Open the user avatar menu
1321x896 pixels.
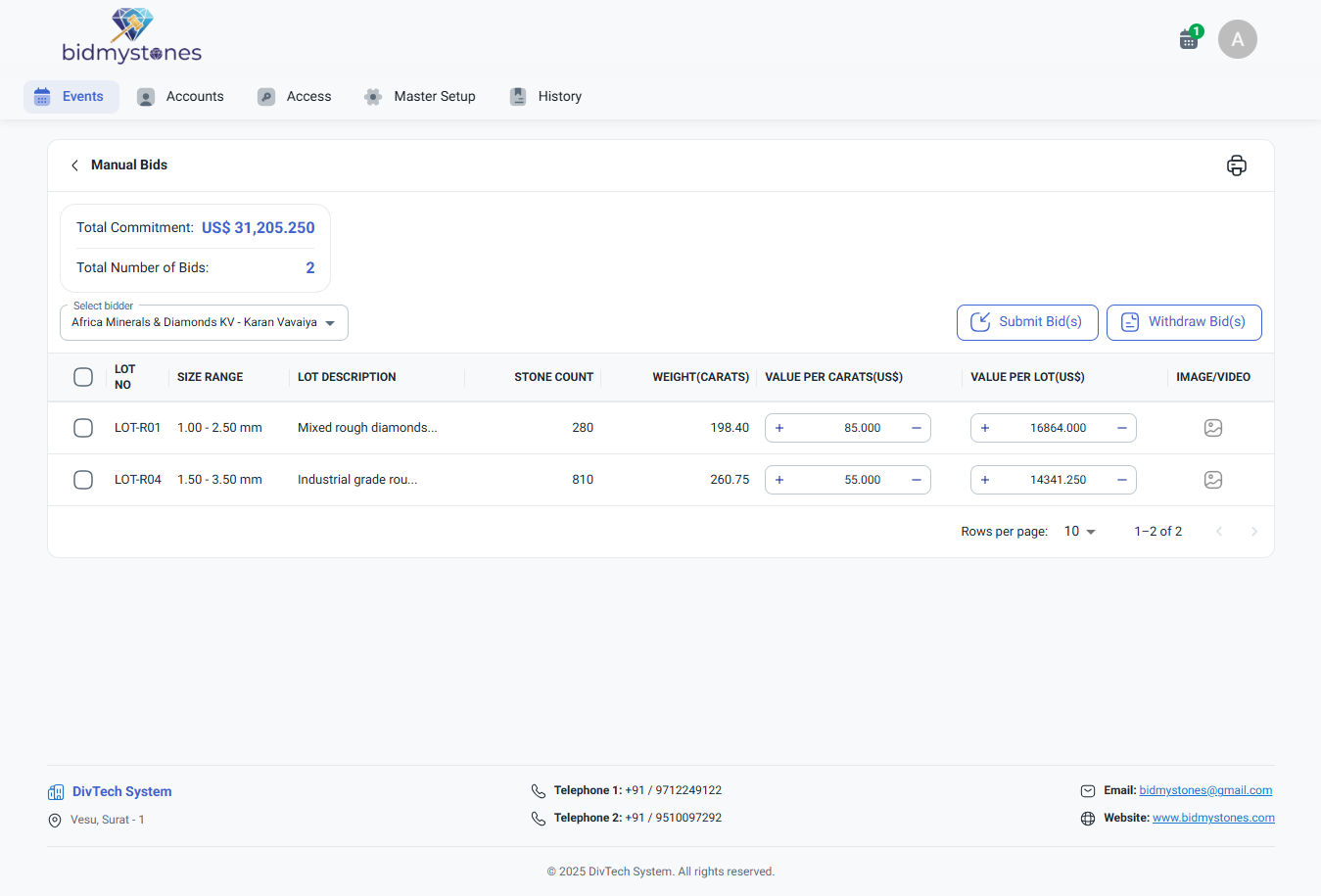pos(1238,39)
